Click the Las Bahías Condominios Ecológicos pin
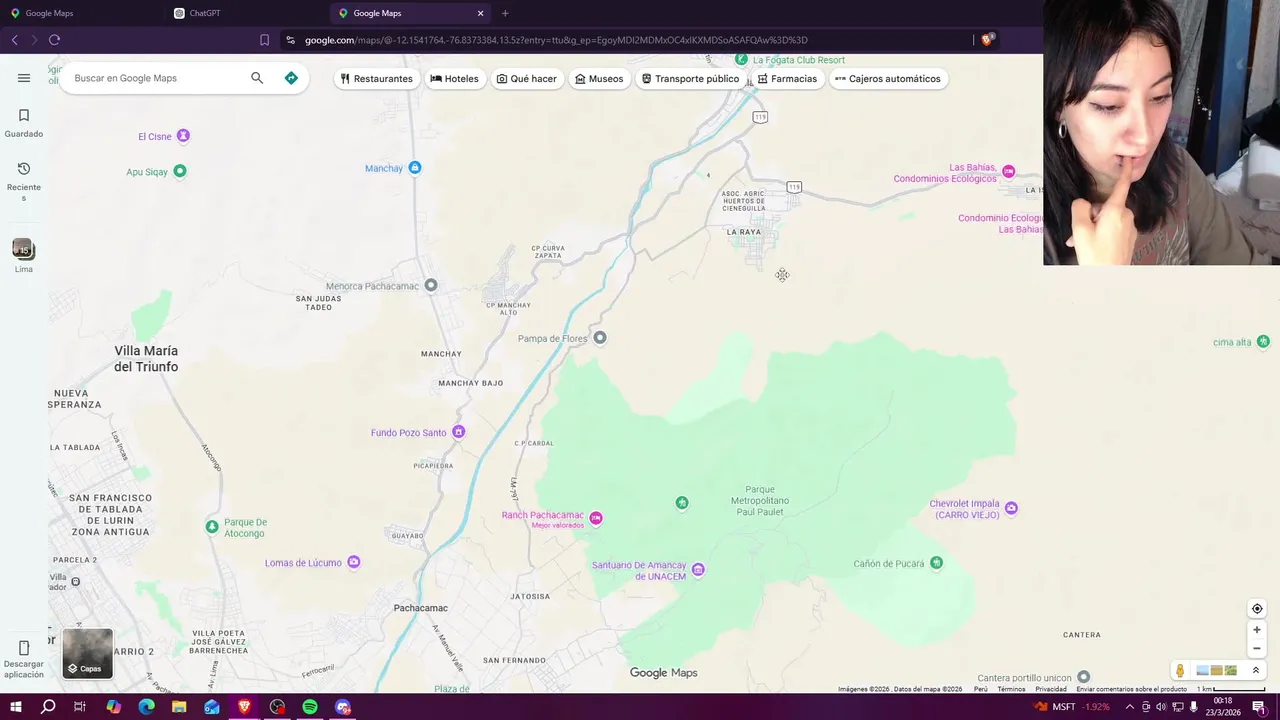Screen dimensions: 1280x720 tap(1008, 172)
